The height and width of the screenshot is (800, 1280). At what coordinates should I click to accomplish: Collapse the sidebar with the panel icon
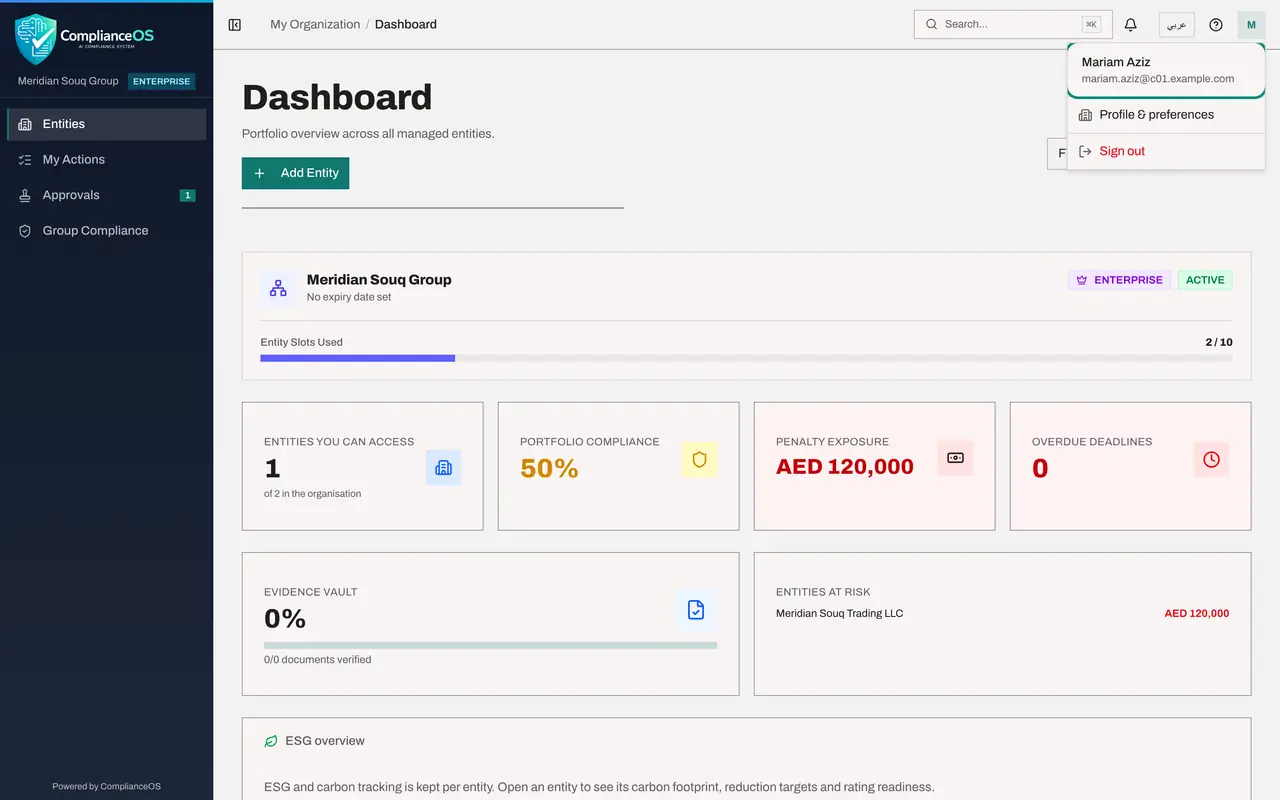tap(235, 25)
